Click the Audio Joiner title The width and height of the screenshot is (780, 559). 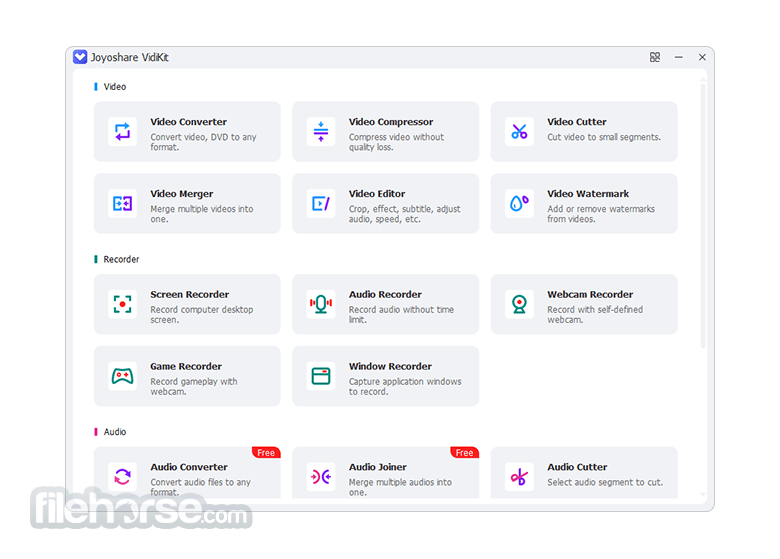[378, 467]
